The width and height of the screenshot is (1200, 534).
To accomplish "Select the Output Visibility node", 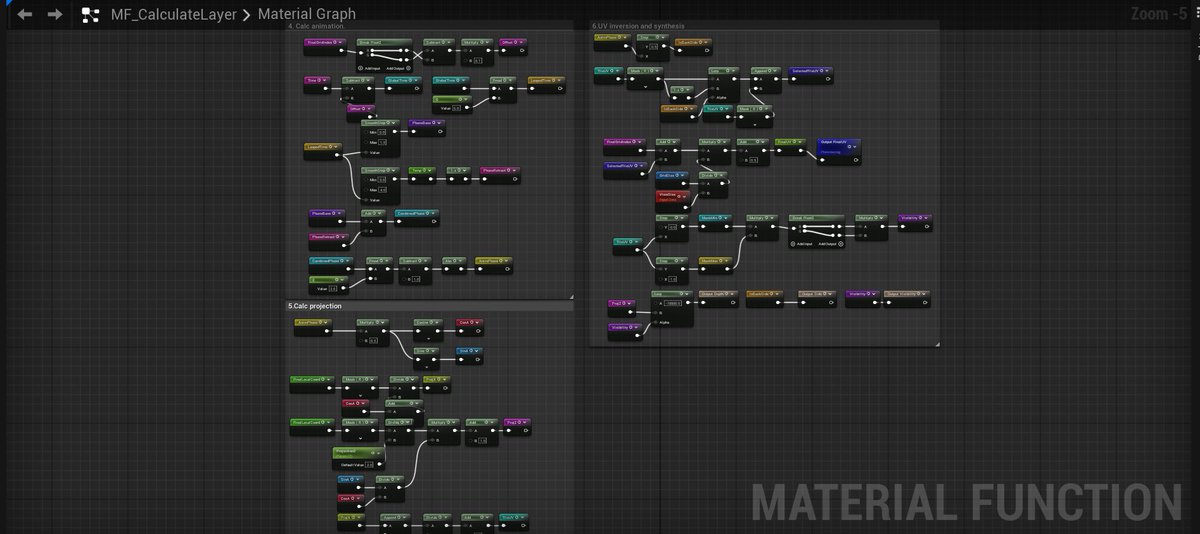I will coord(907,298).
